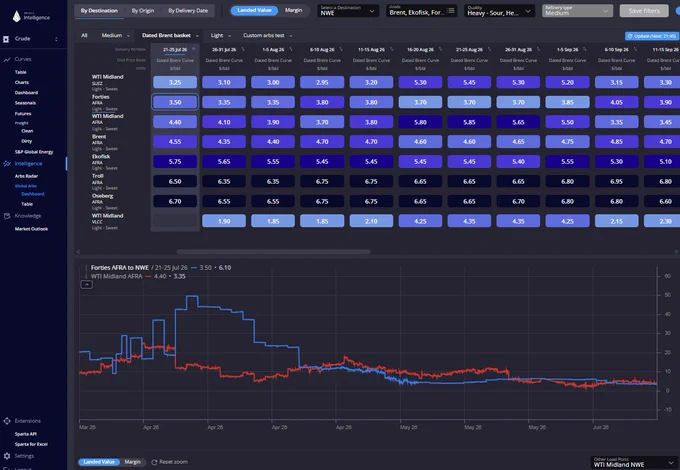Click the plus icon beside 21-25 Jul 26

tap(193, 49)
